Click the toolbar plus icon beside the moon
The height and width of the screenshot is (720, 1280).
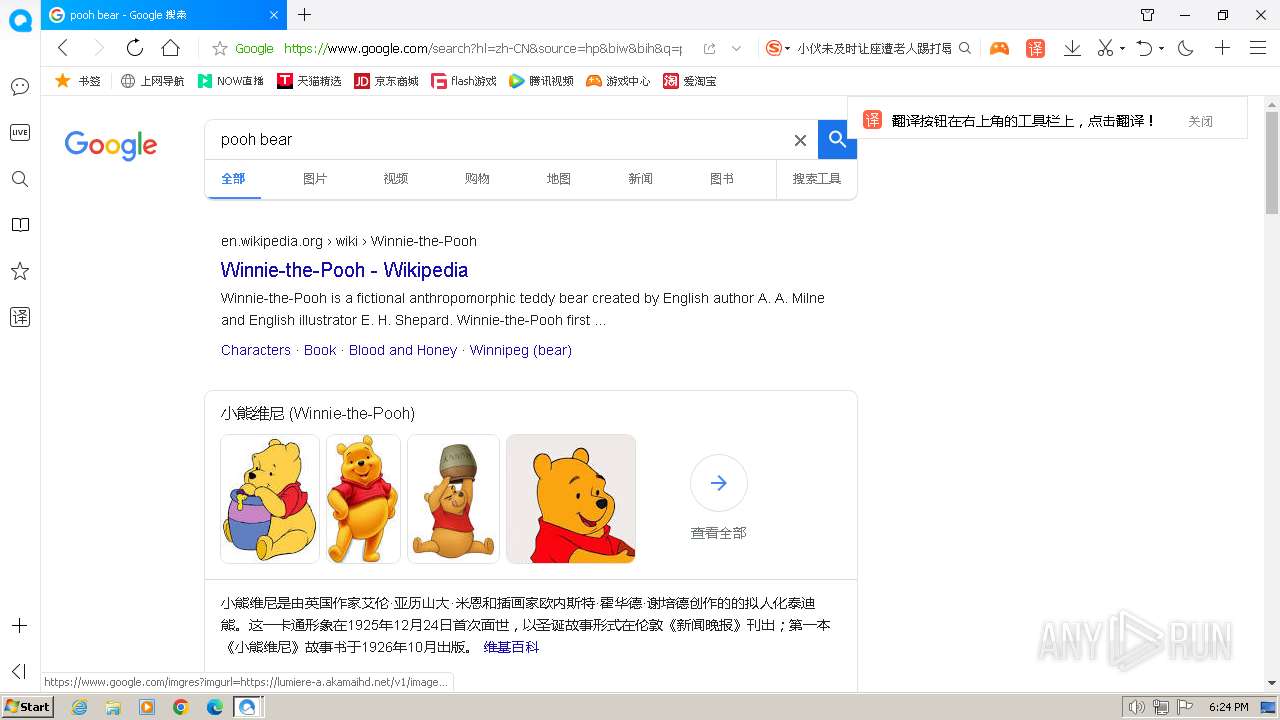point(1222,48)
